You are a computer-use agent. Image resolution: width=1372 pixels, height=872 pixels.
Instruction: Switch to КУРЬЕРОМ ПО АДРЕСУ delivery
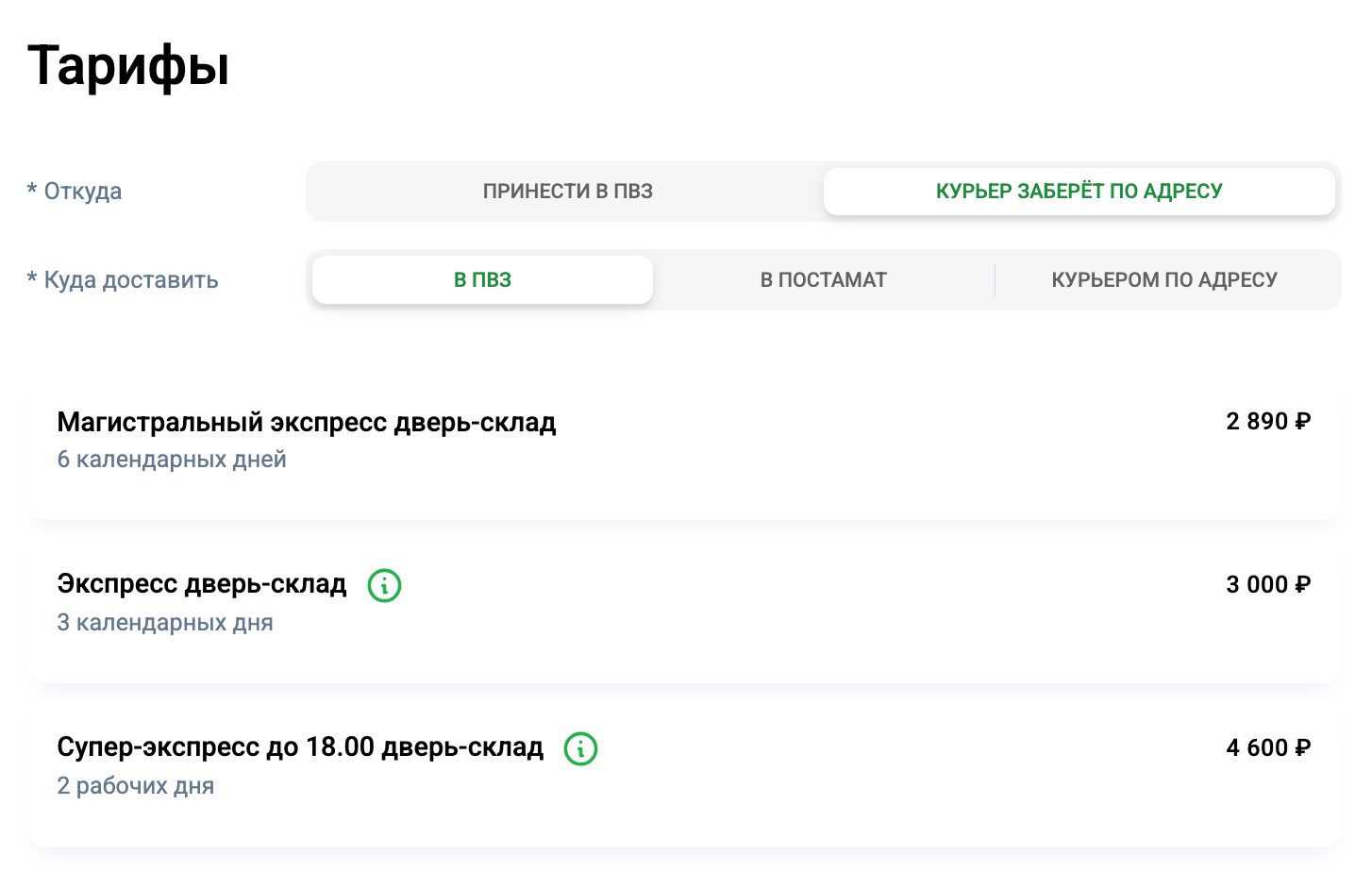point(1163,280)
